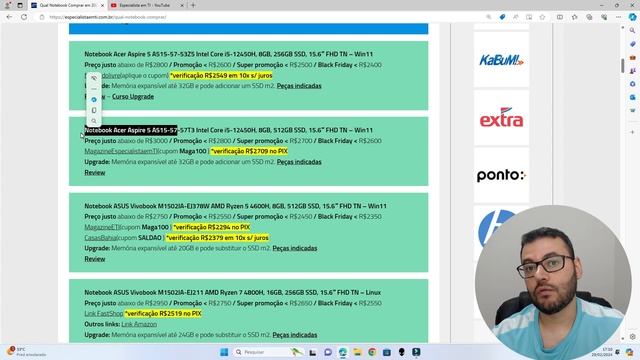Screen dimensions: 640x360
Task: Open the collections icon
Action: click(589, 17)
